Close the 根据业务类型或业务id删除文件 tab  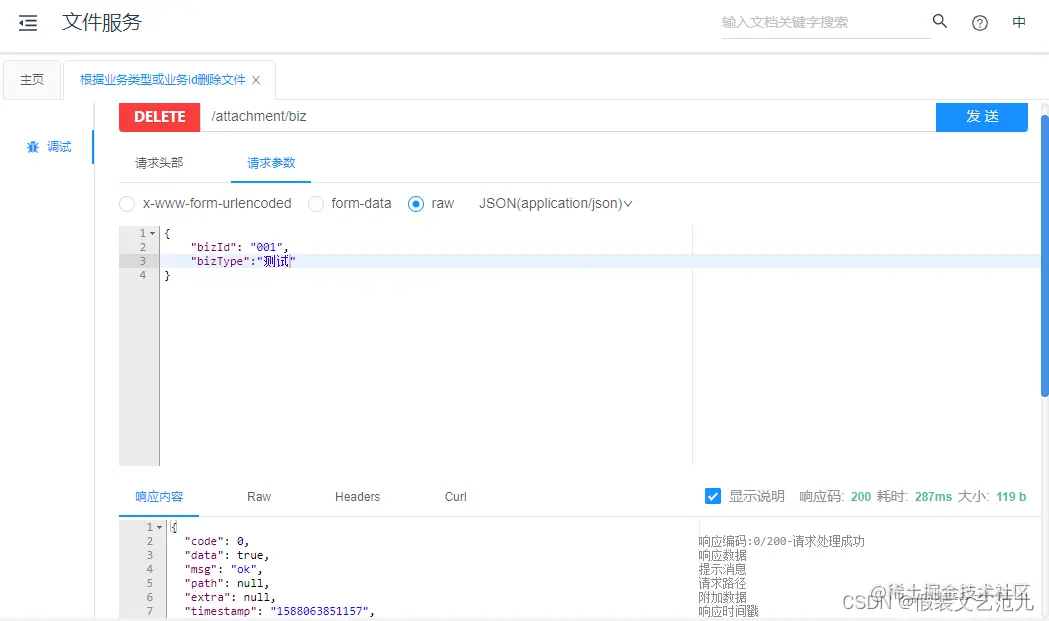coord(256,80)
